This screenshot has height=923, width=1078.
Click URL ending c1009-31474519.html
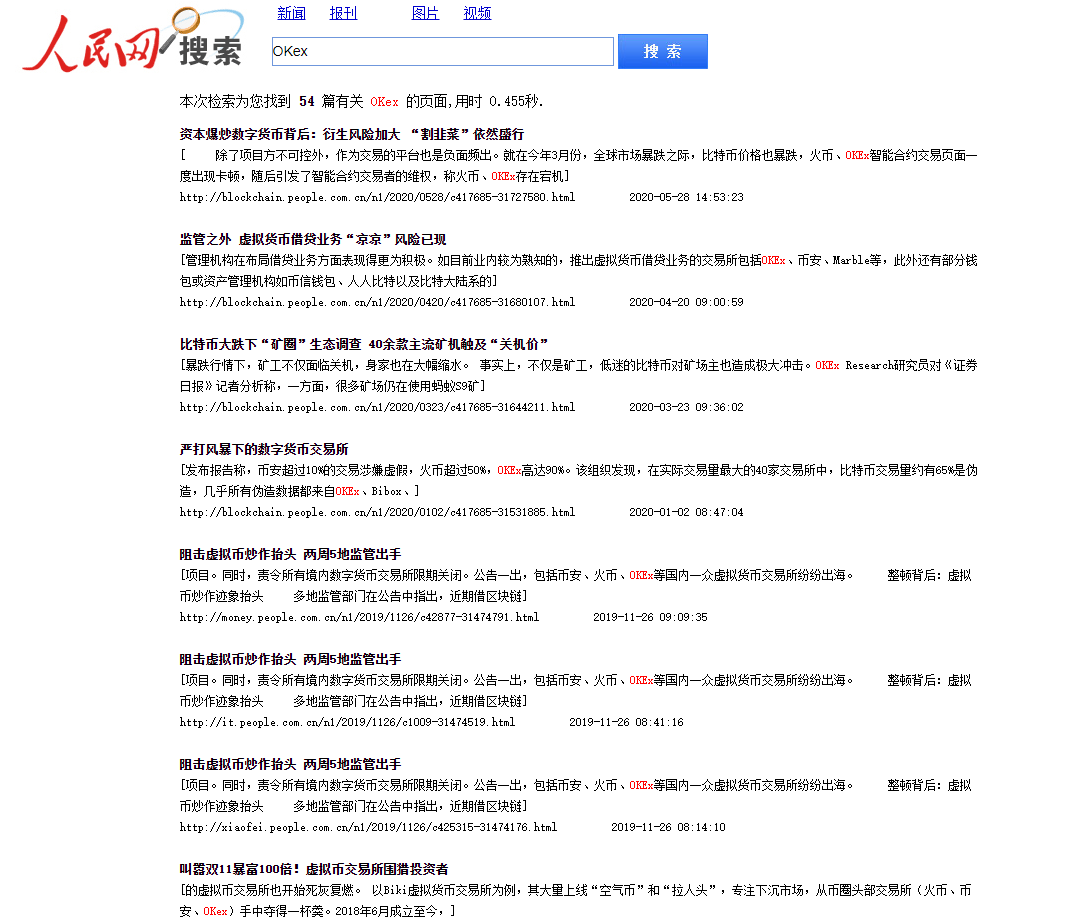[x=347, y=722]
